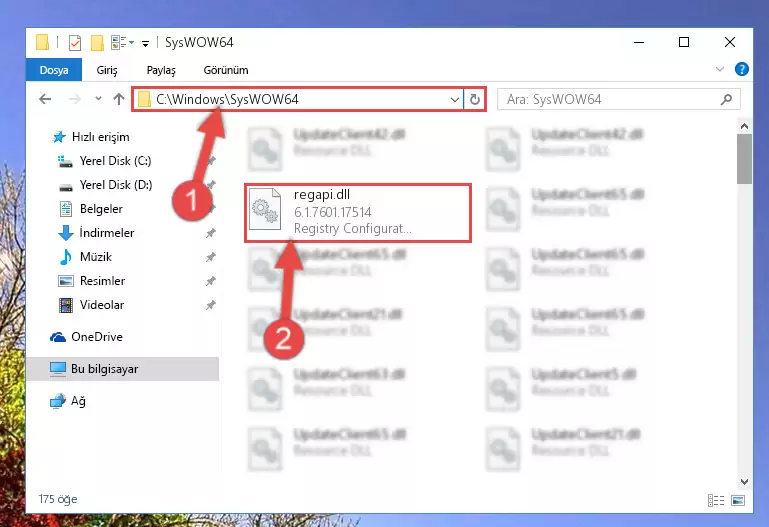Open Videolar folder in sidebar
The width and height of the screenshot is (769, 527).
(102, 305)
